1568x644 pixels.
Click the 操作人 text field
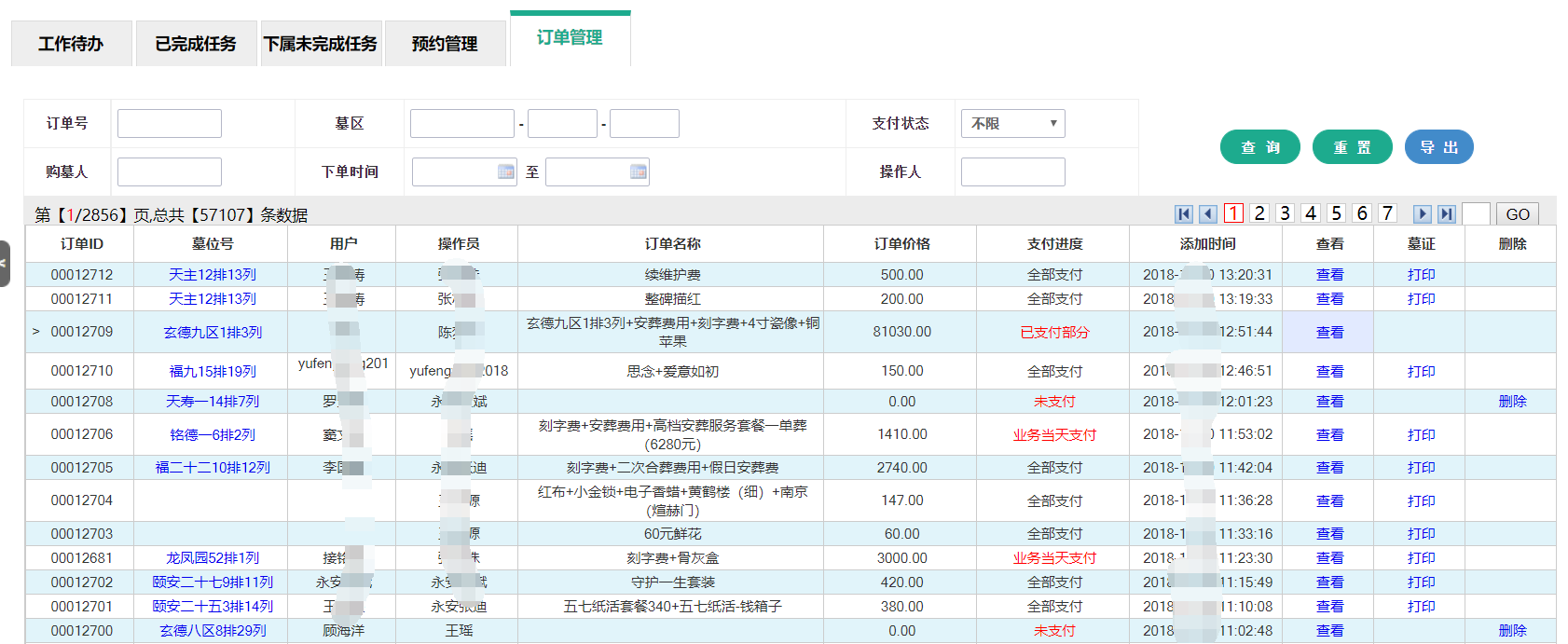1012,172
